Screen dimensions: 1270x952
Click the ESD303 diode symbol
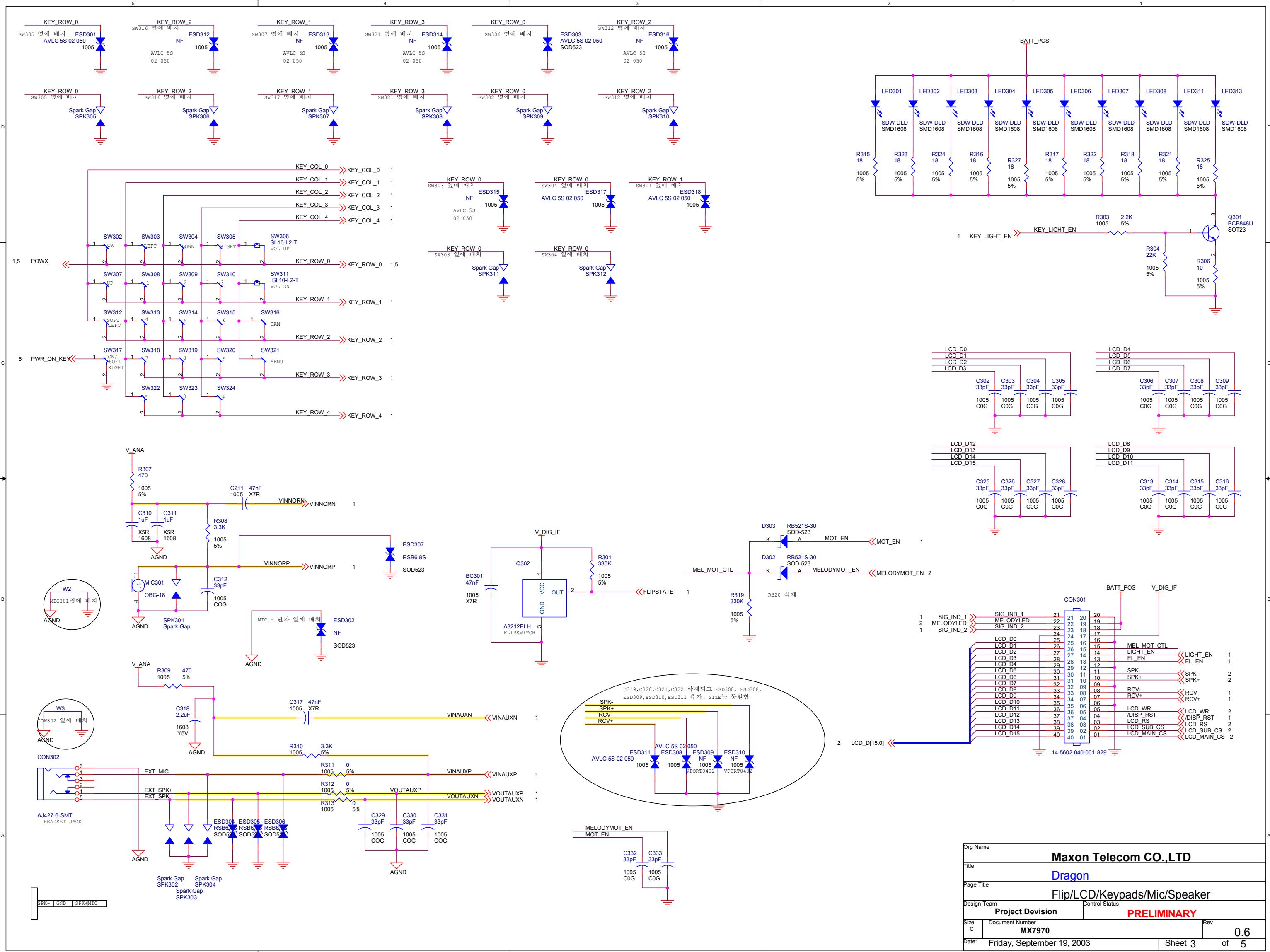pyautogui.click(x=548, y=44)
